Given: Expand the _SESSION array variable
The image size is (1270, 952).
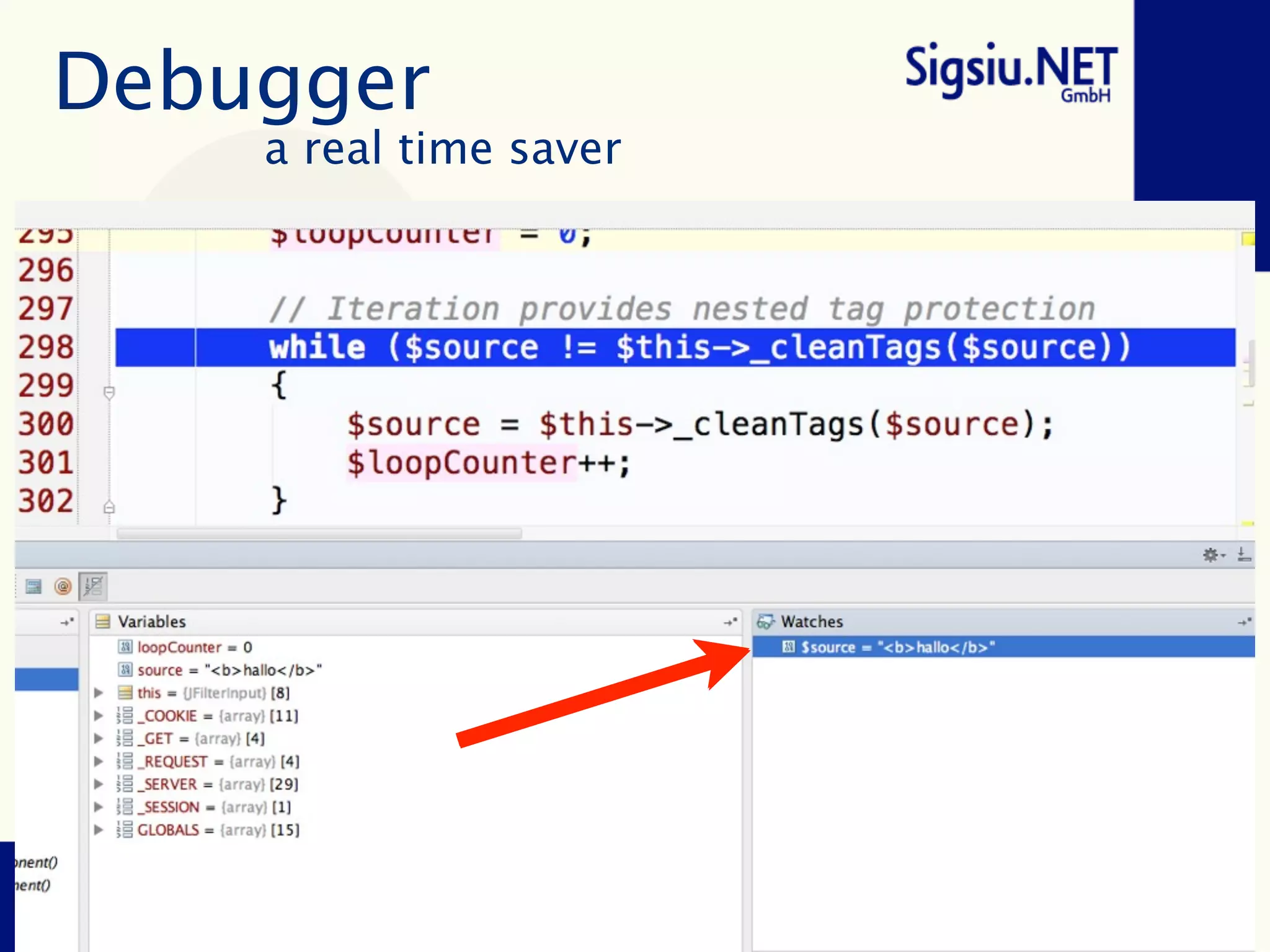Looking at the screenshot, I should (x=99, y=808).
